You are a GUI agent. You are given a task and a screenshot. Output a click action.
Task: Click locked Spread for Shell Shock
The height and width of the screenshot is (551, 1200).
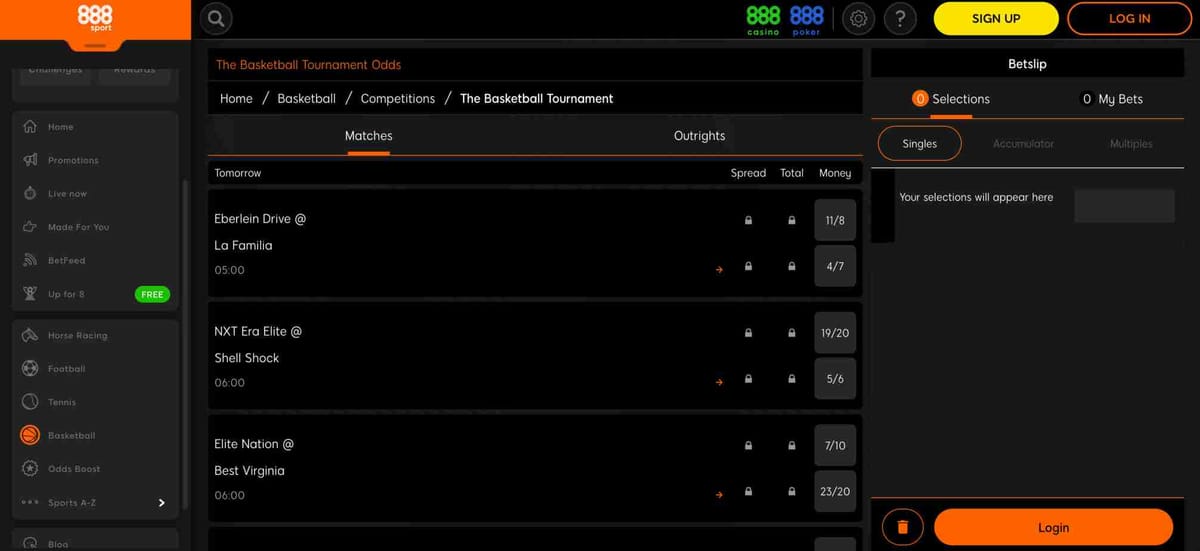748,379
